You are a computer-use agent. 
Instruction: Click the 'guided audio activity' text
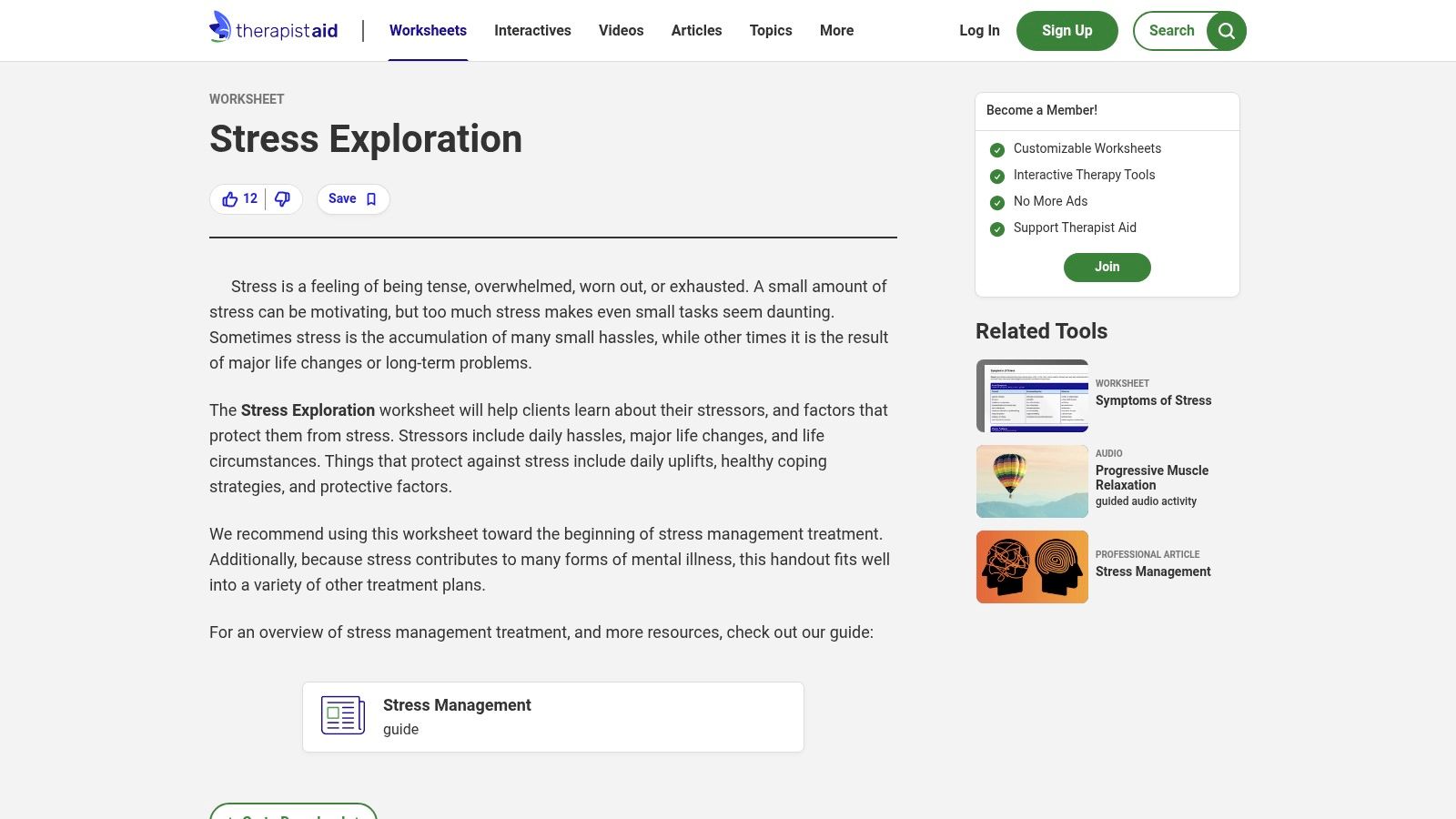click(1146, 501)
